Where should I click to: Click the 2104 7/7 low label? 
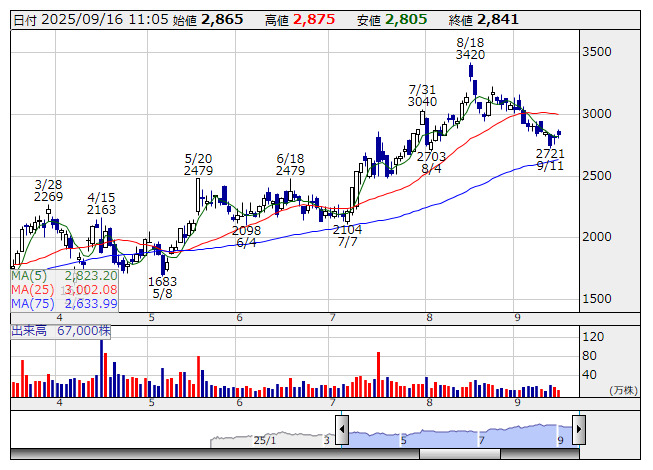coord(347,236)
